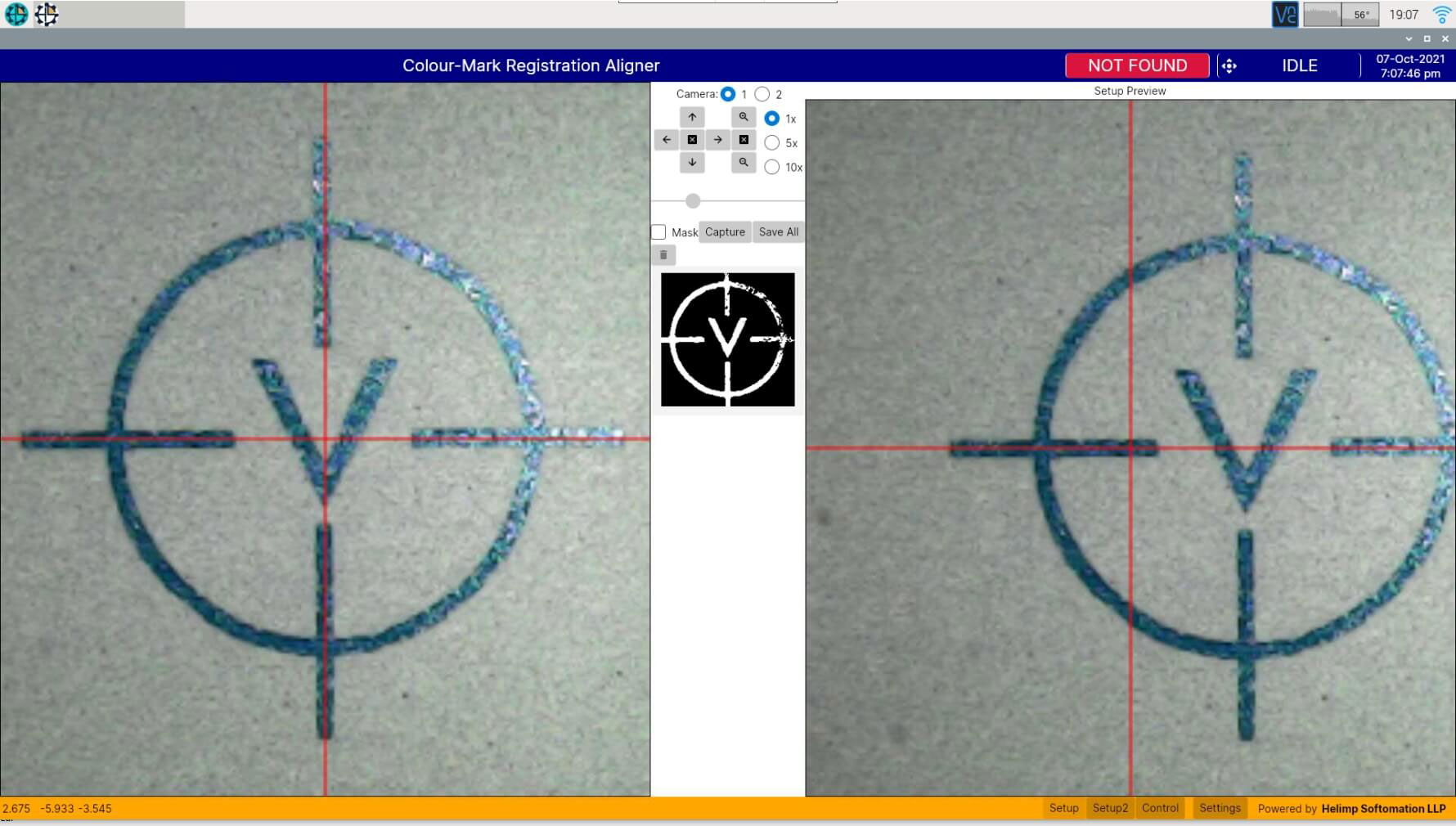This screenshot has height=826, width=1456.
Task: Pan right using the right arrow button
Action: click(x=717, y=140)
